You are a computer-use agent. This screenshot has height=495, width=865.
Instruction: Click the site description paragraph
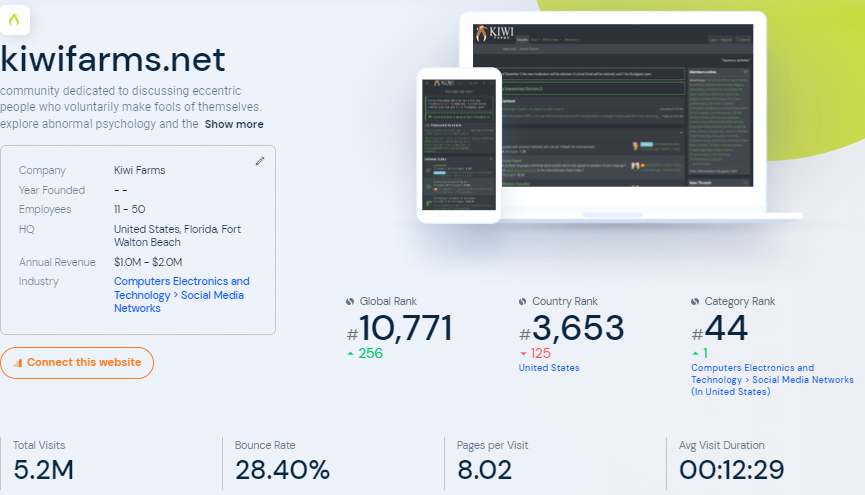point(131,107)
